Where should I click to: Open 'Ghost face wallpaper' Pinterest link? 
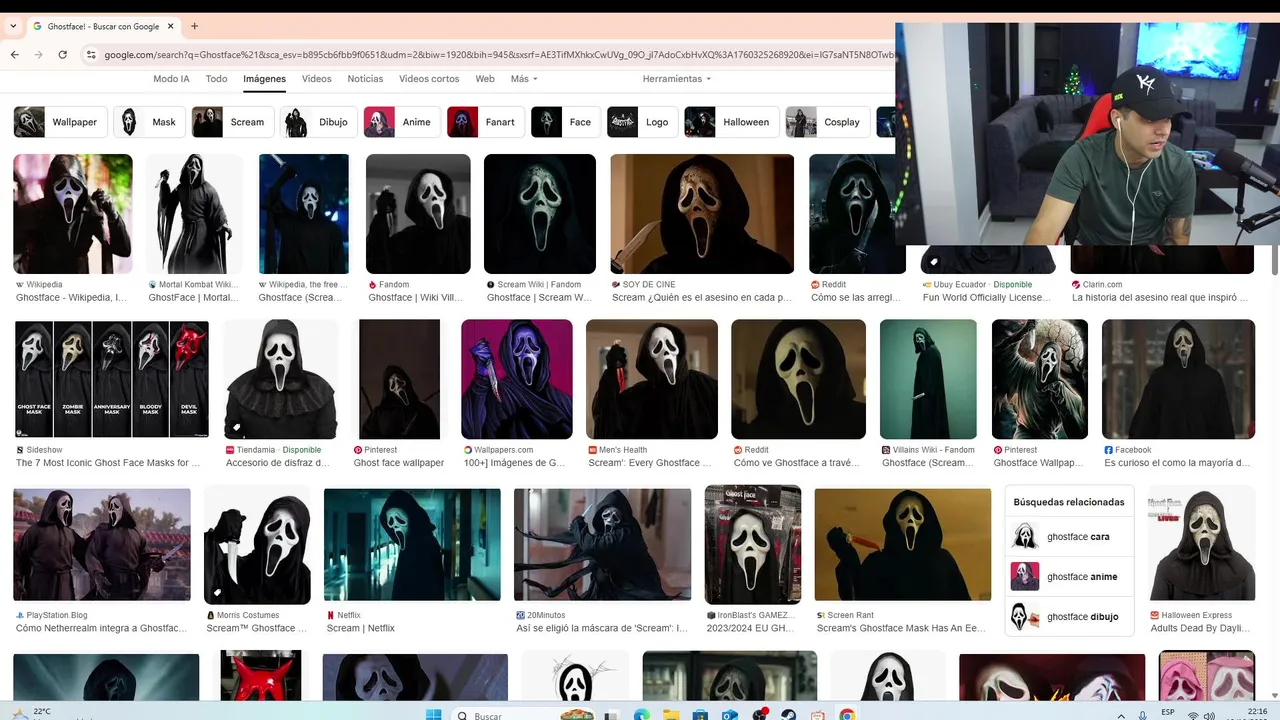pos(399,463)
